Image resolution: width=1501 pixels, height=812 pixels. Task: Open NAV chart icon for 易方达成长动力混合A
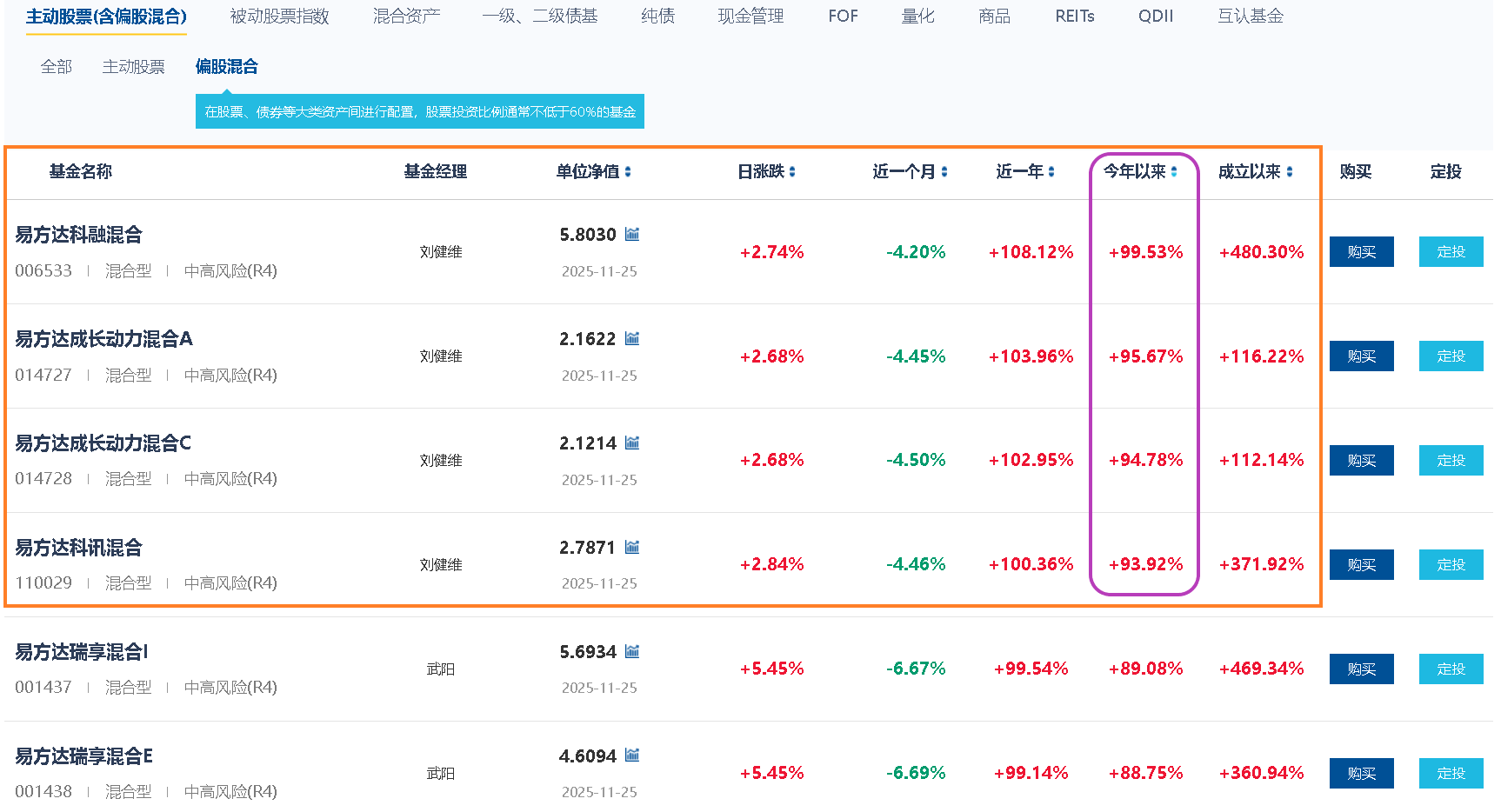tap(632, 338)
